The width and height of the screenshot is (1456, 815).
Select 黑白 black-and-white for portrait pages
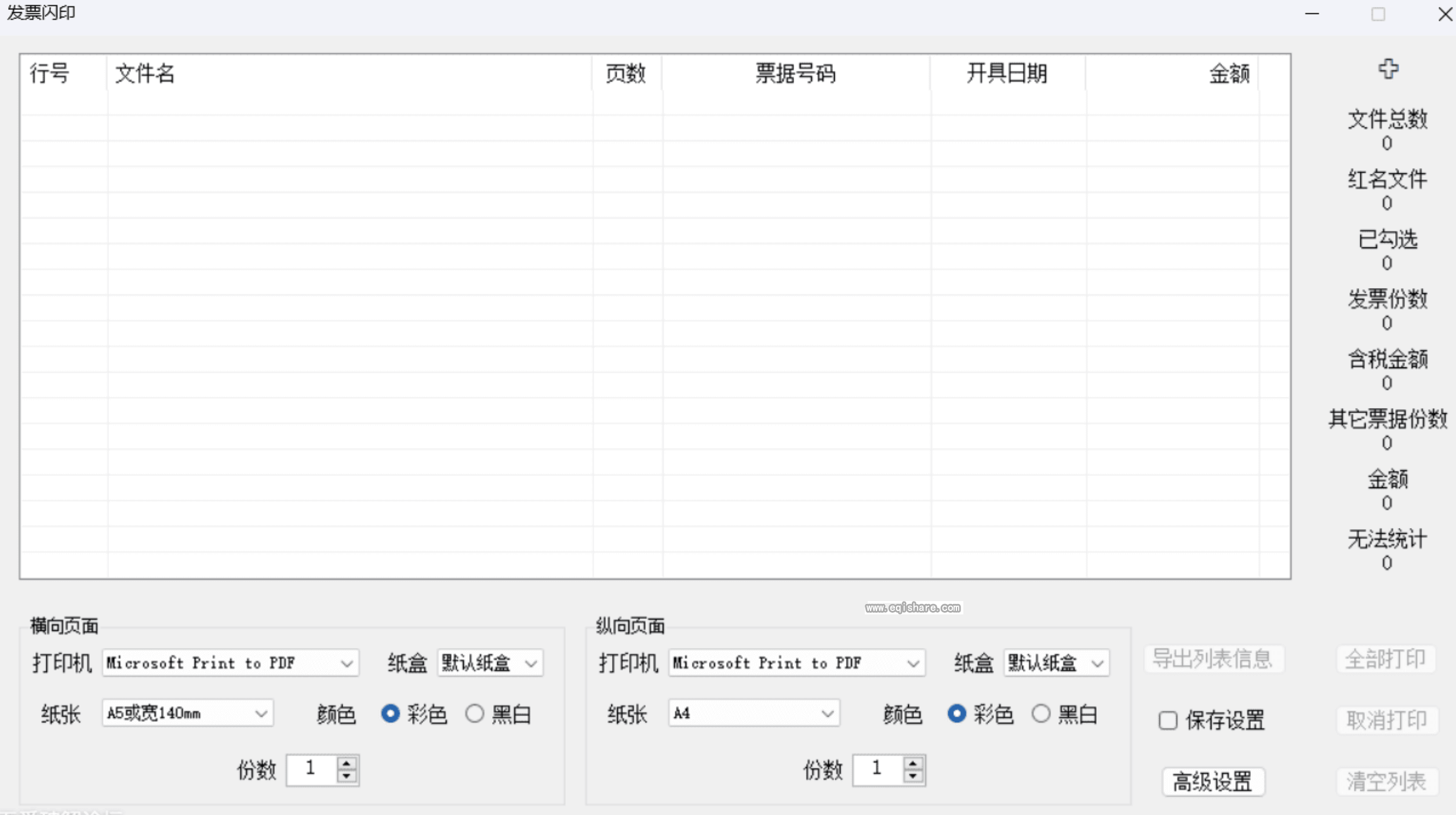tap(1041, 714)
